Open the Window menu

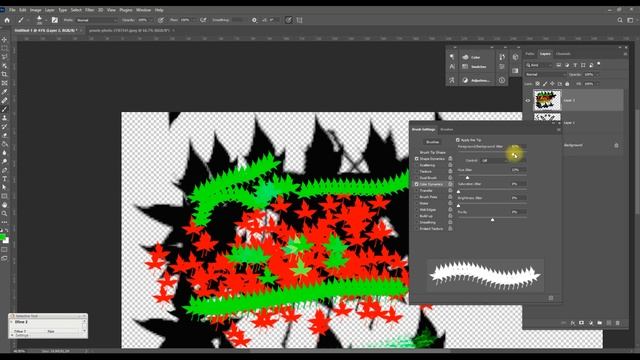pyautogui.click(x=143, y=10)
